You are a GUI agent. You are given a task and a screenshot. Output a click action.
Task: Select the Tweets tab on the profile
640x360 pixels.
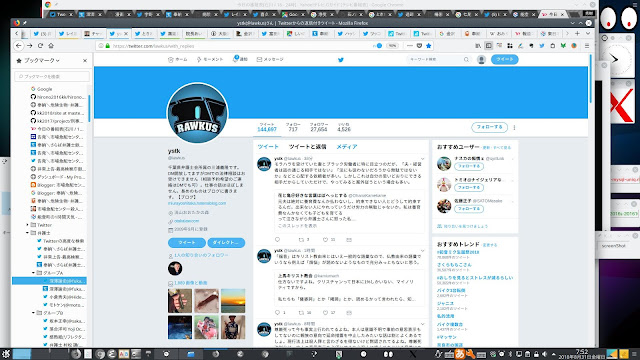pyautogui.click(x=268, y=147)
